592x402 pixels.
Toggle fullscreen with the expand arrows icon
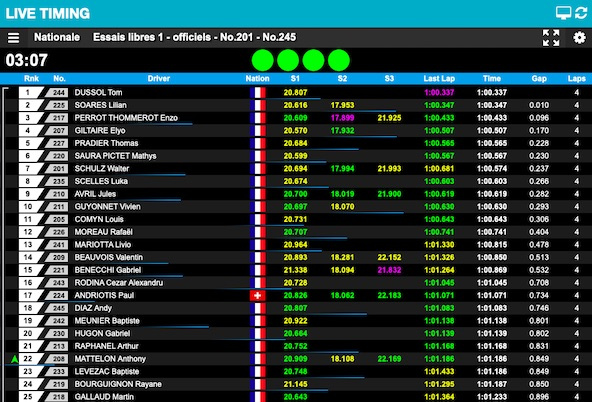[x=551, y=38]
